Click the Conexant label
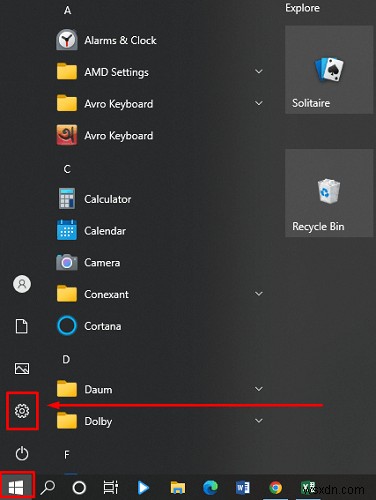The width and height of the screenshot is (376, 500). coord(106,294)
